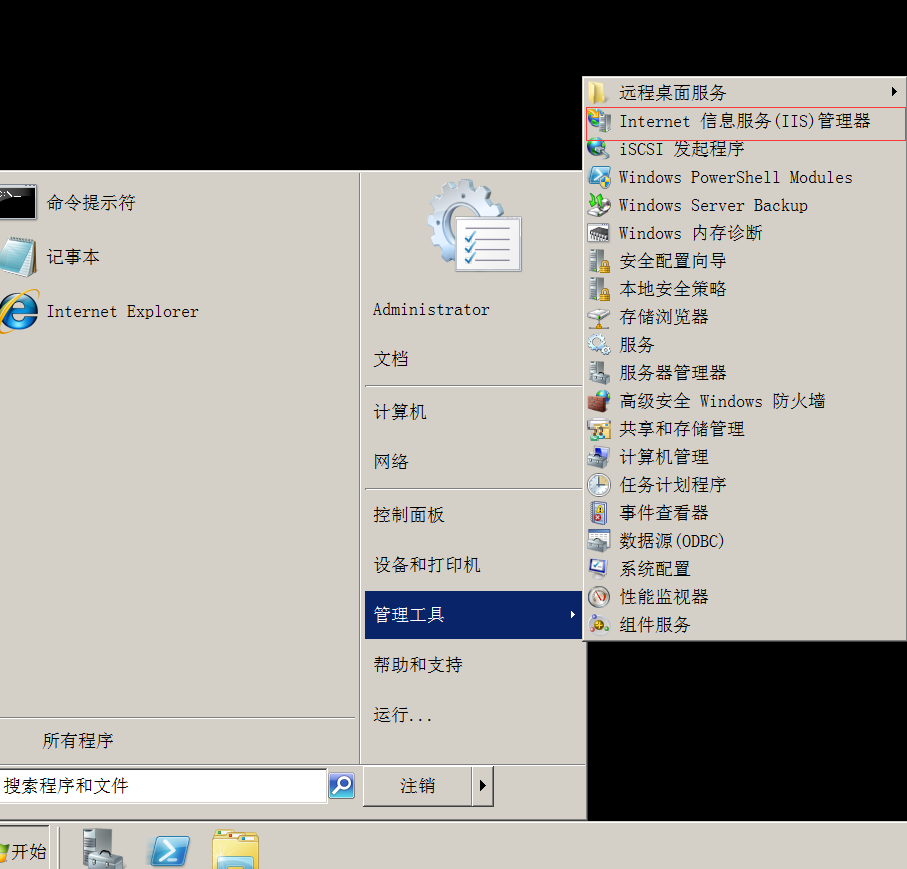Open 控制面板 from Start menu
907x869 pixels.
pos(409,515)
